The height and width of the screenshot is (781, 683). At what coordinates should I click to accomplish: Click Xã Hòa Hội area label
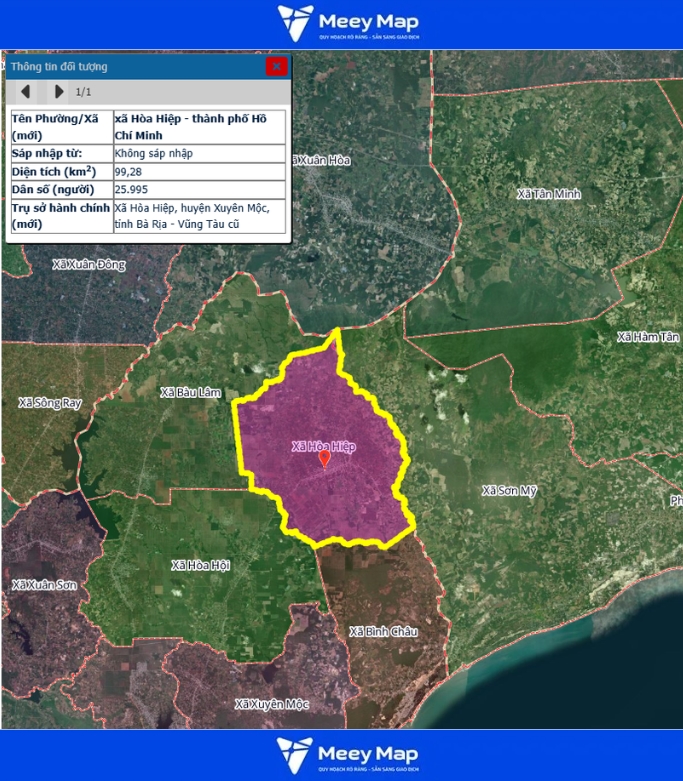coord(200,565)
